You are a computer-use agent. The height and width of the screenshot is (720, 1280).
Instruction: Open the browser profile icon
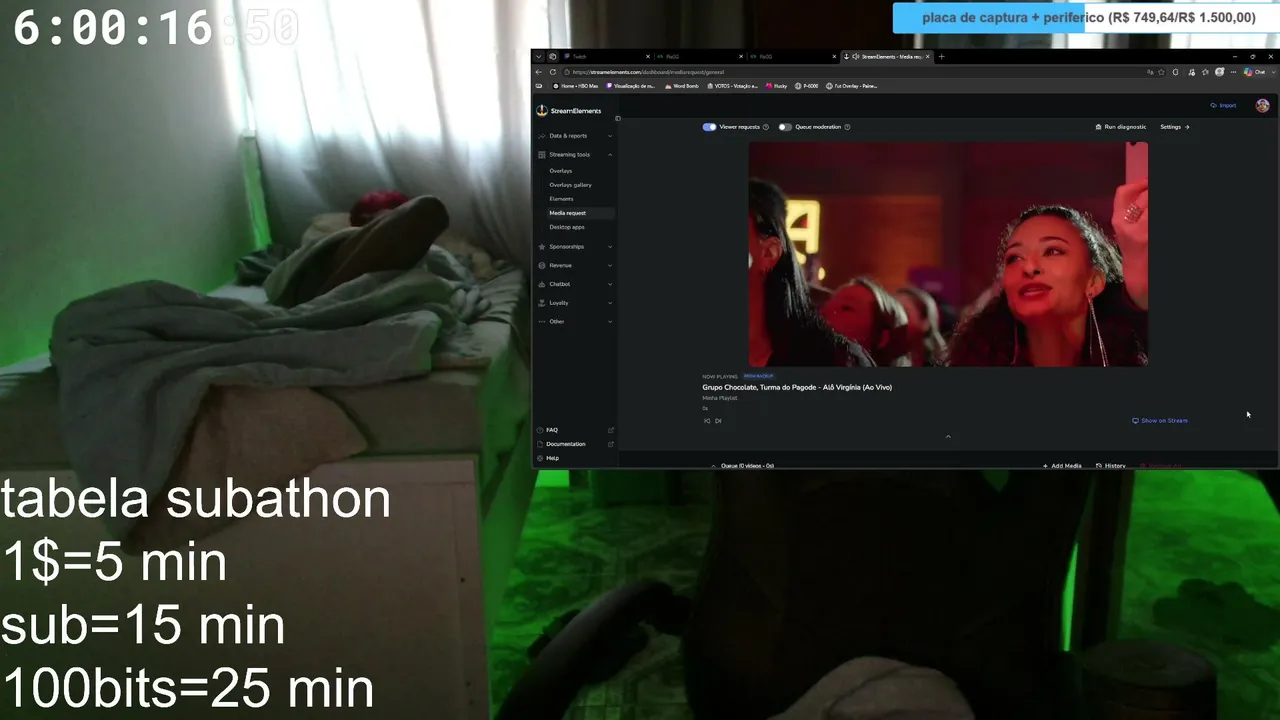click(x=1219, y=72)
